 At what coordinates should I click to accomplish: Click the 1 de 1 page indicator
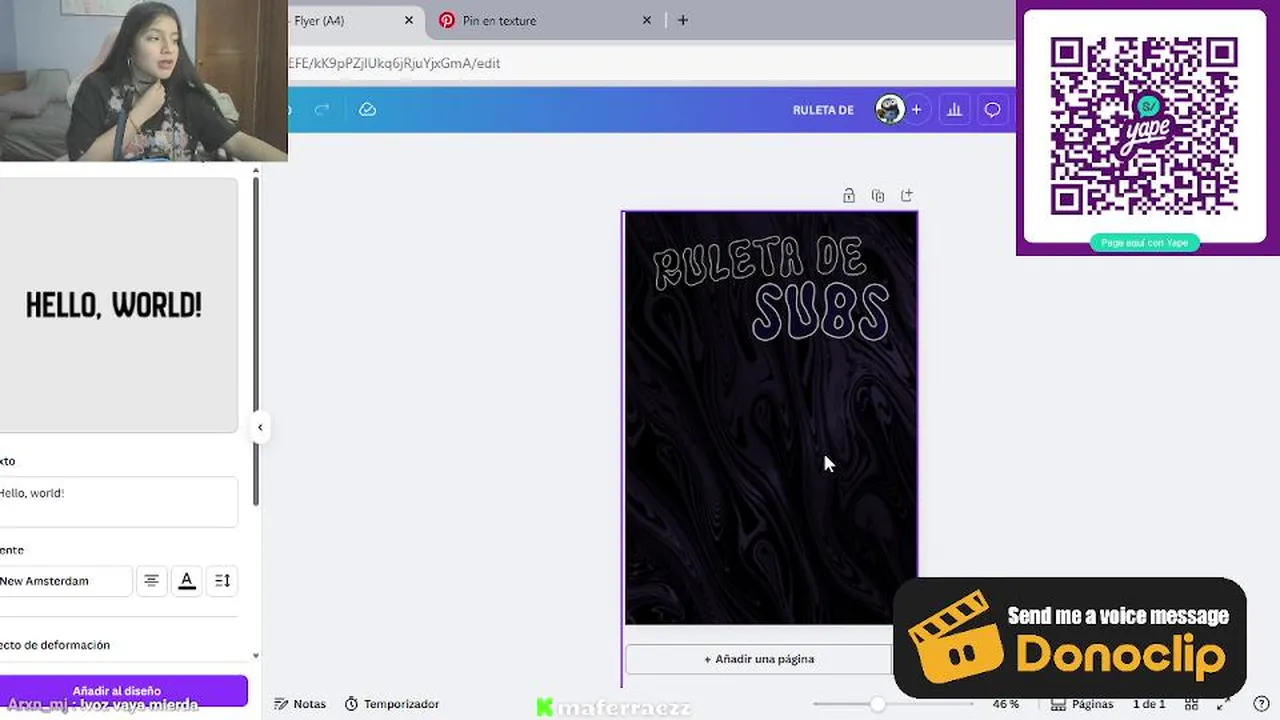pos(1149,704)
